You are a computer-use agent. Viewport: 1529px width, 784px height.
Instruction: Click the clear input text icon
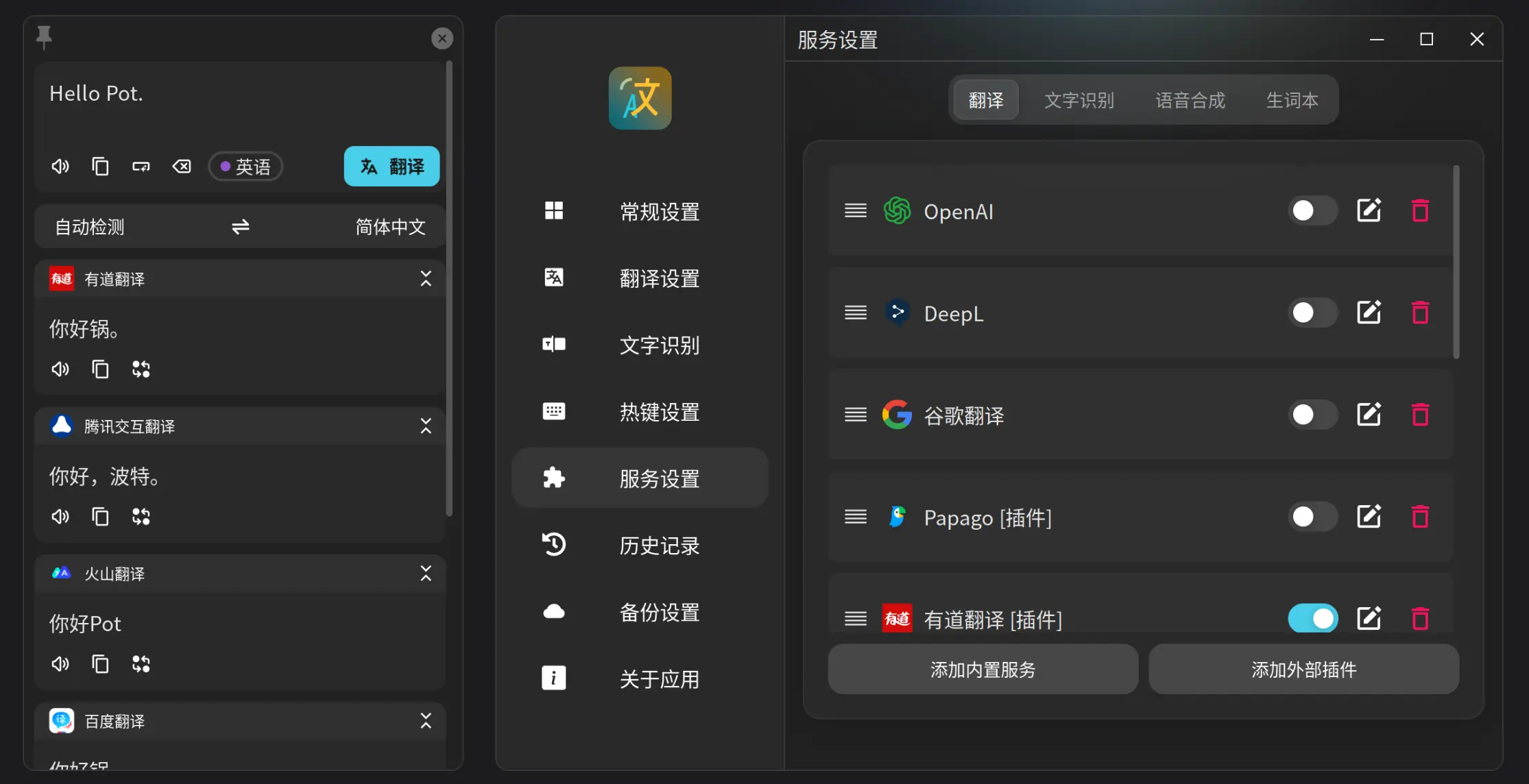click(182, 167)
